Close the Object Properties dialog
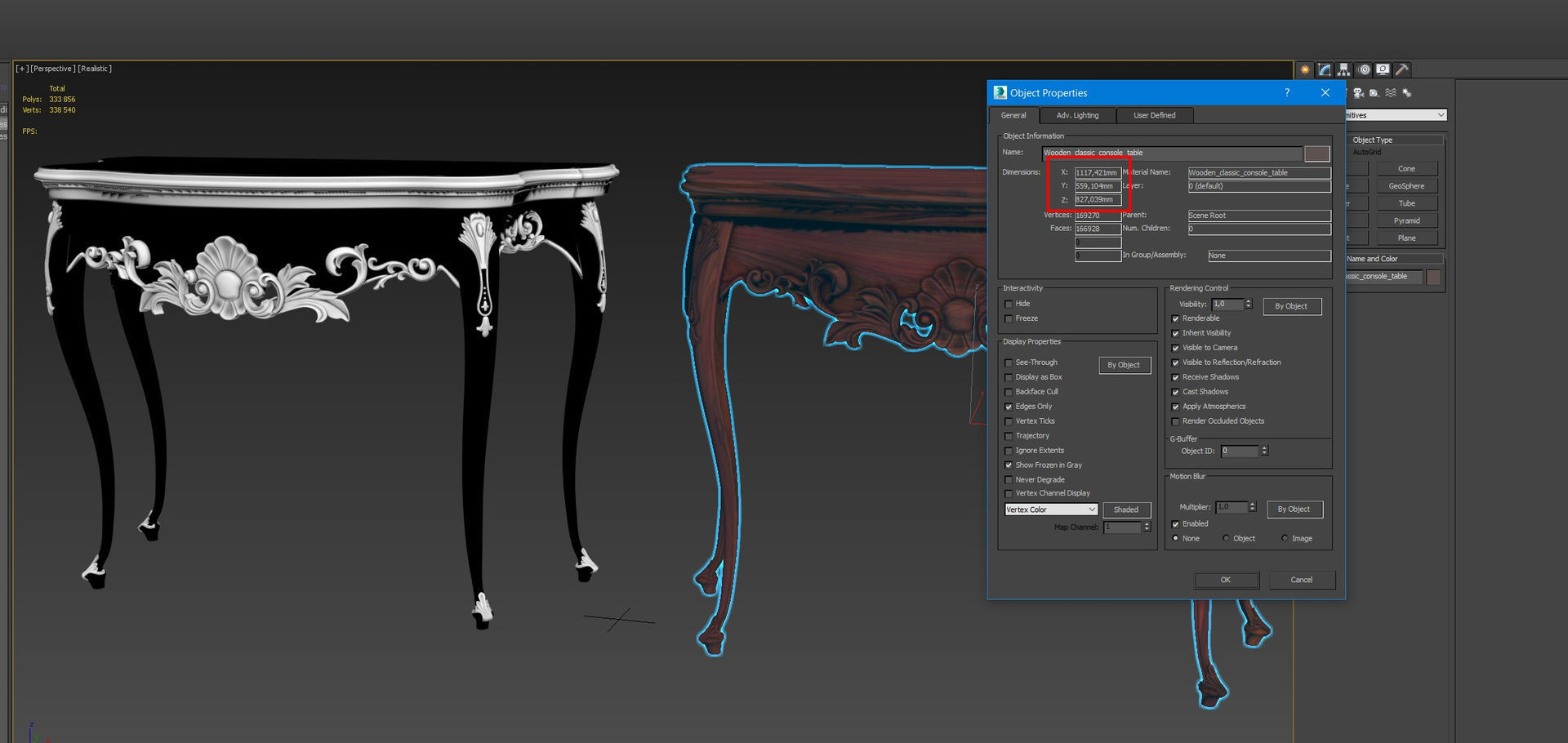The height and width of the screenshot is (743, 1568). pyautogui.click(x=1325, y=92)
